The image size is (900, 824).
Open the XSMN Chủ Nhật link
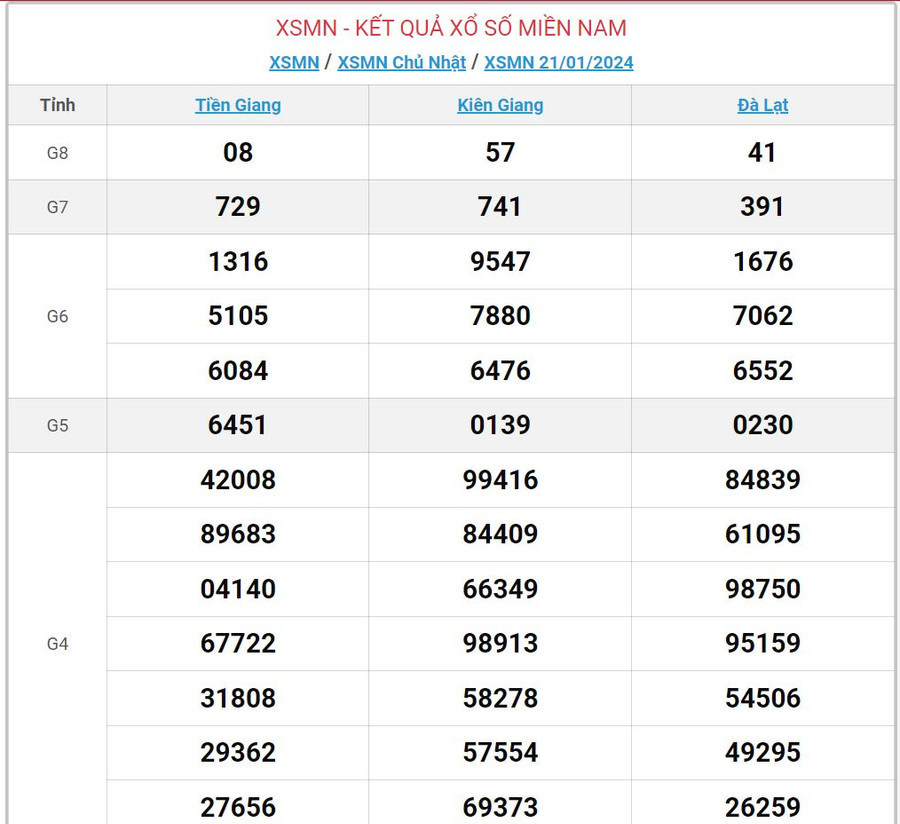pos(401,62)
